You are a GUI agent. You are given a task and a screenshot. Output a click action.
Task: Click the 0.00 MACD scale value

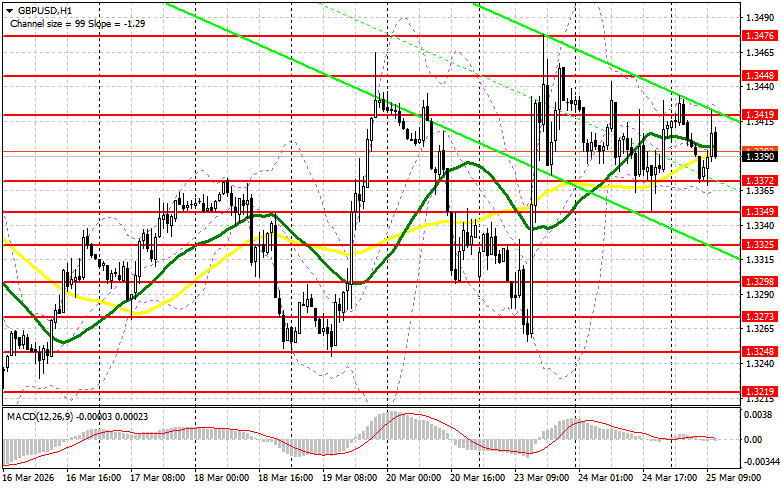(x=753, y=440)
